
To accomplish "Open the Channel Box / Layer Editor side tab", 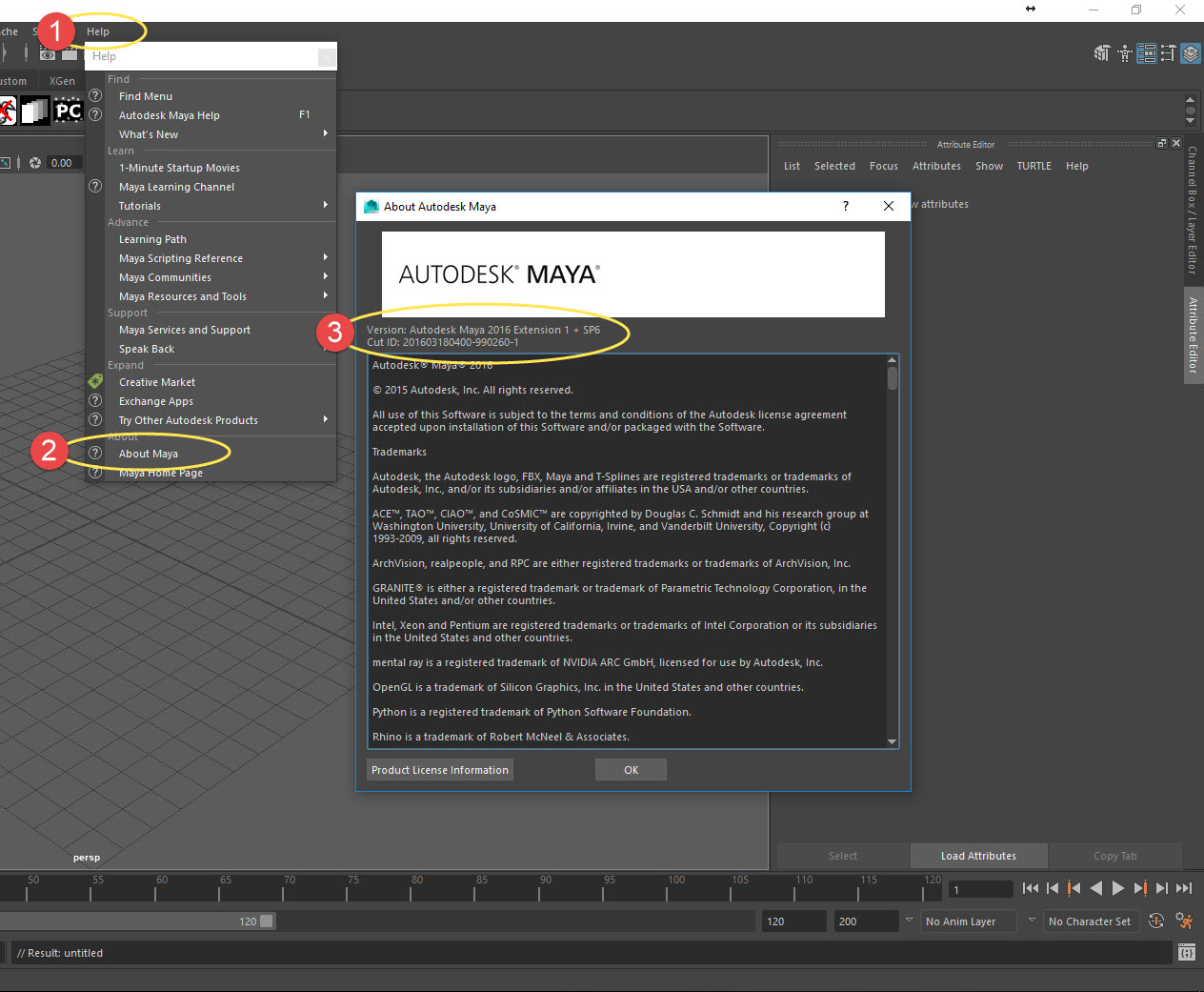I will coord(1193,210).
